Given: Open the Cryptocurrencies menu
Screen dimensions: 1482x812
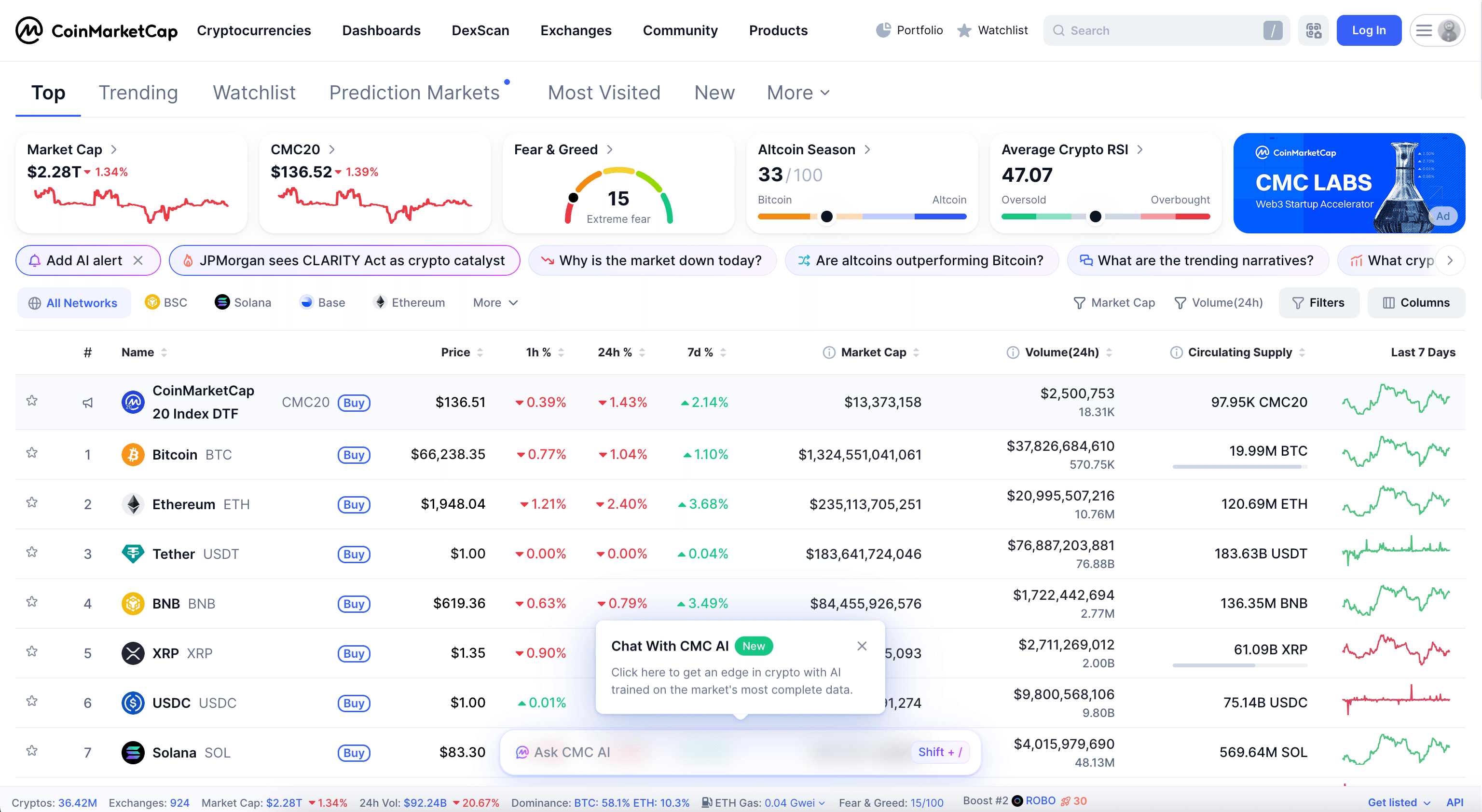Looking at the screenshot, I should pos(254,30).
